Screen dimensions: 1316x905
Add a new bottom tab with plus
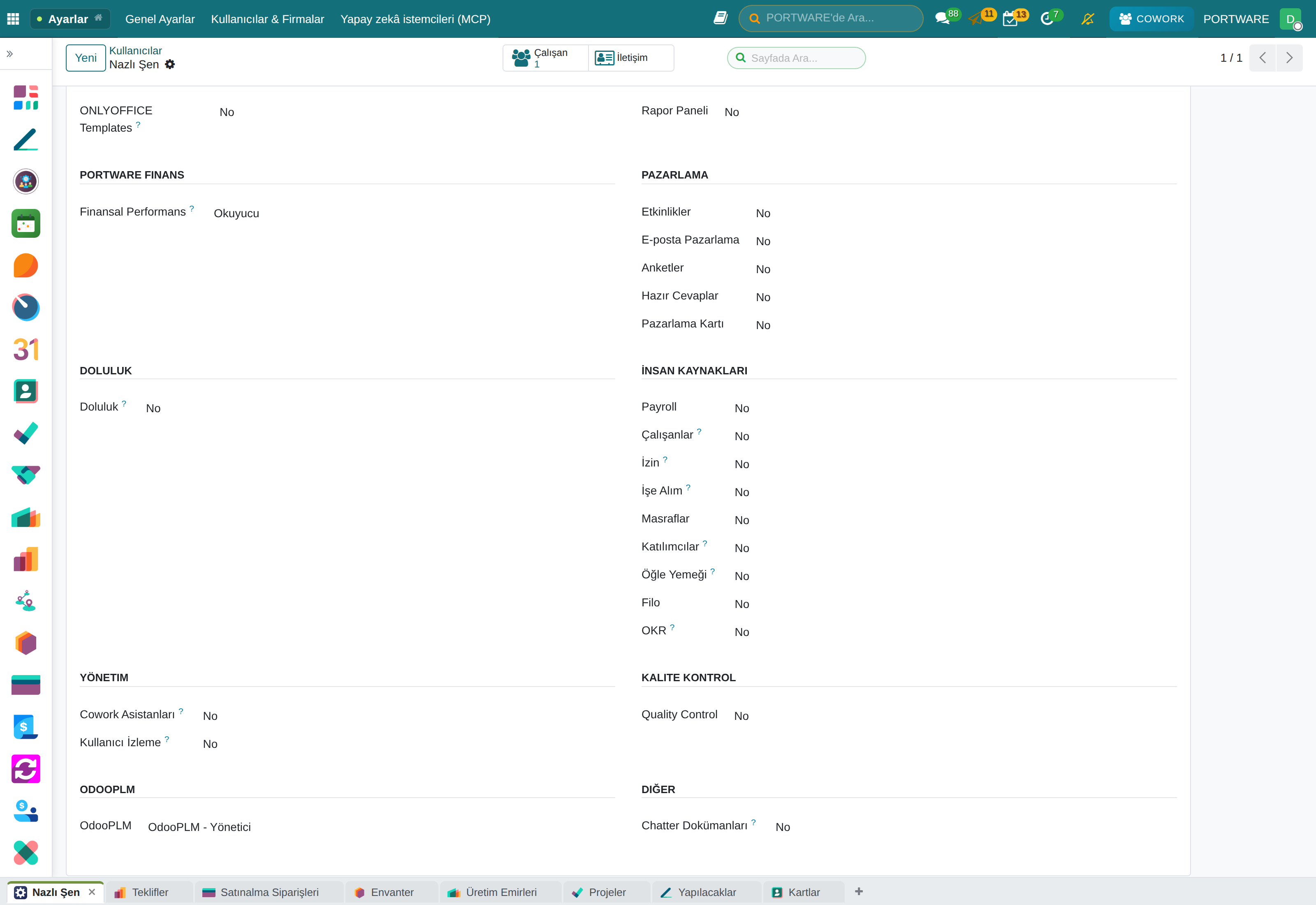859,891
